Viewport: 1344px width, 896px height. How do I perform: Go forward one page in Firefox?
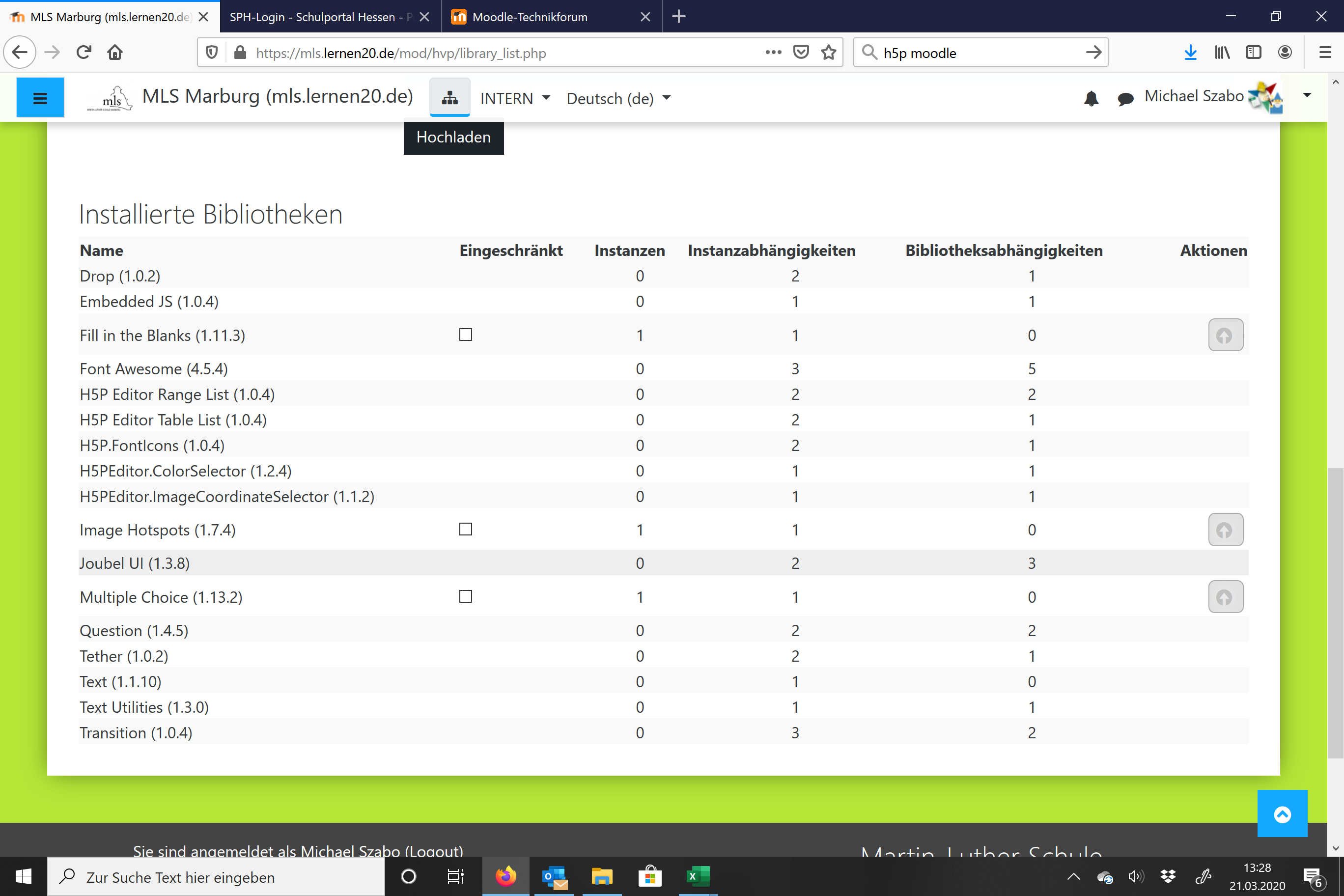tap(52, 53)
